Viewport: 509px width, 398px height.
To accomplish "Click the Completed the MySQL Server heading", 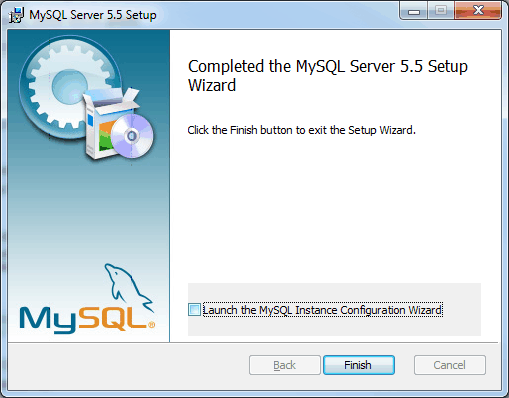I will [x=328, y=75].
